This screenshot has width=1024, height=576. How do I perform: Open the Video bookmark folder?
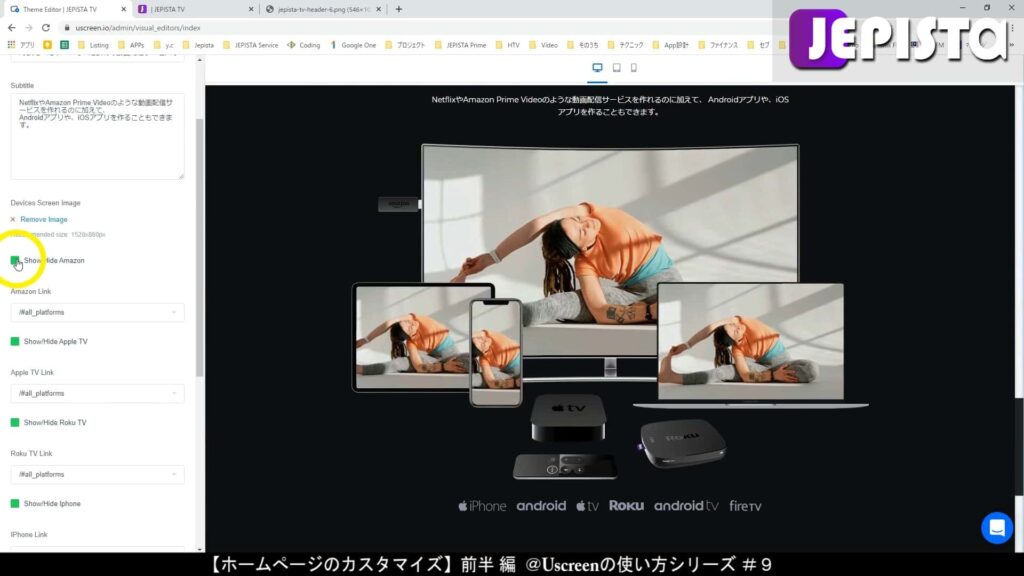click(x=543, y=45)
